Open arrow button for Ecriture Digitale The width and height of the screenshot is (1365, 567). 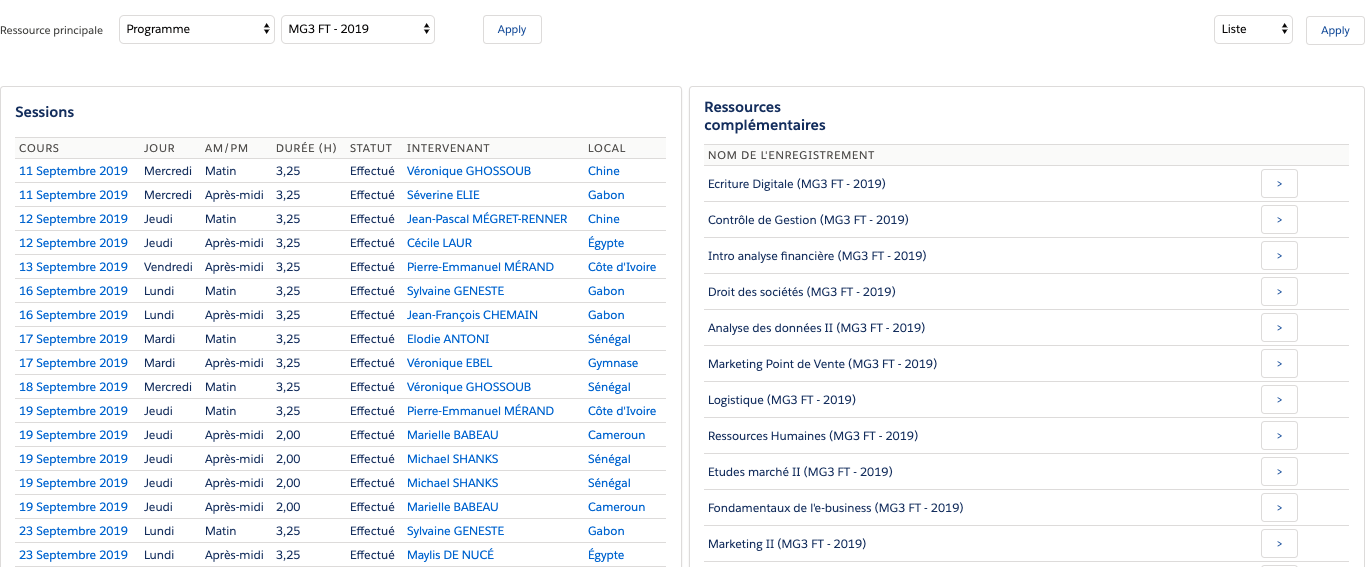(x=1279, y=184)
